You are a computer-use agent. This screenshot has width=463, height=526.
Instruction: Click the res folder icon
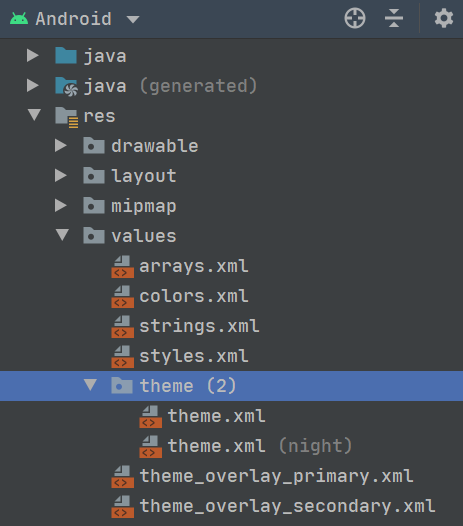[66, 117]
